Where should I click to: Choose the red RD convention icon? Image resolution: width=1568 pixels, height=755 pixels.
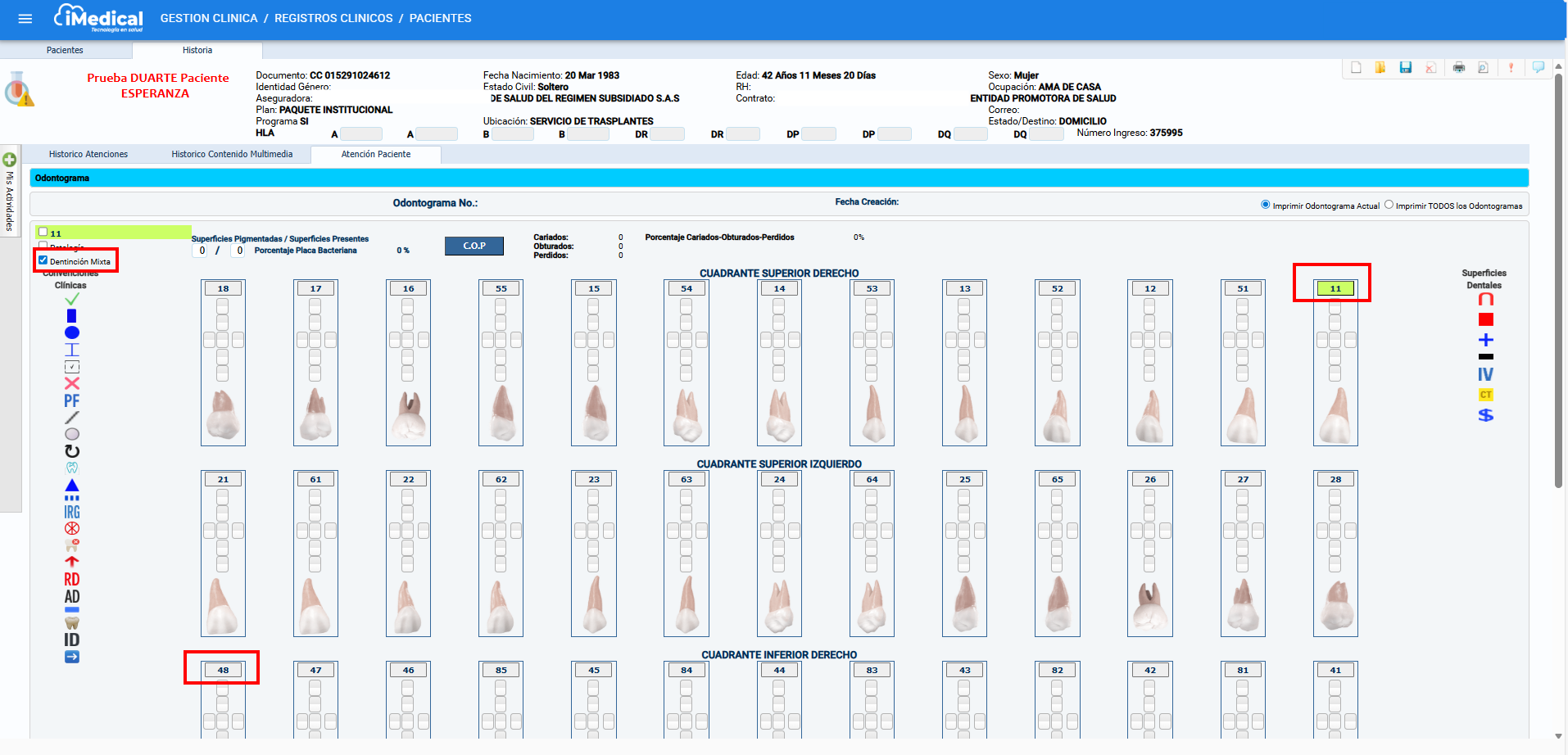(72, 579)
